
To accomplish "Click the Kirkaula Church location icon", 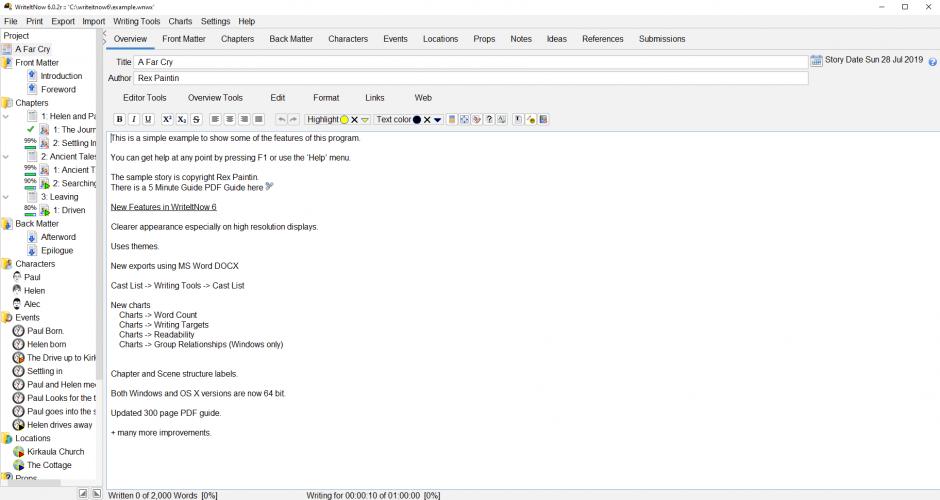I will point(19,451).
